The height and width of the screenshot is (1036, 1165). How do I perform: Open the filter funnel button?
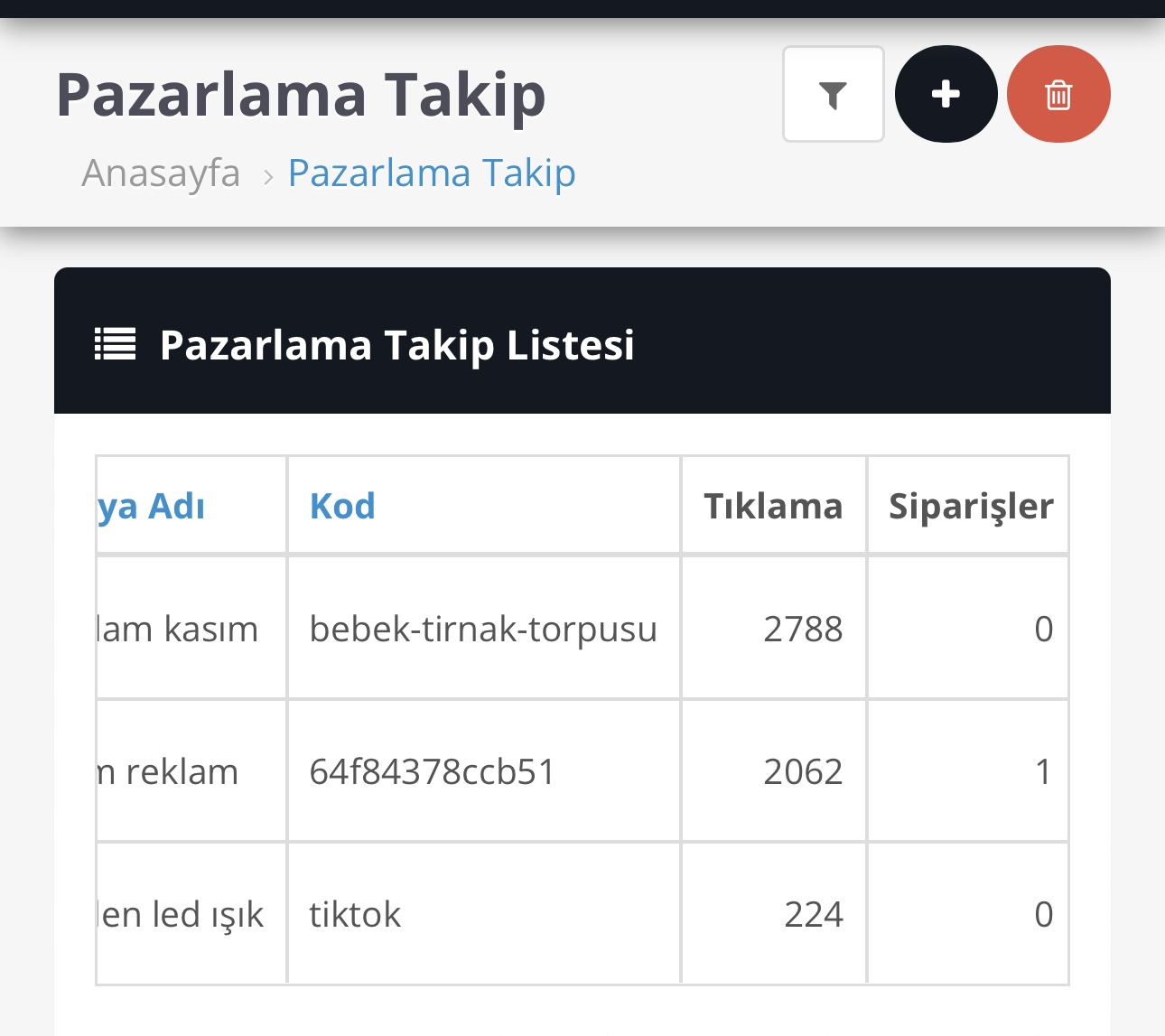[833, 94]
